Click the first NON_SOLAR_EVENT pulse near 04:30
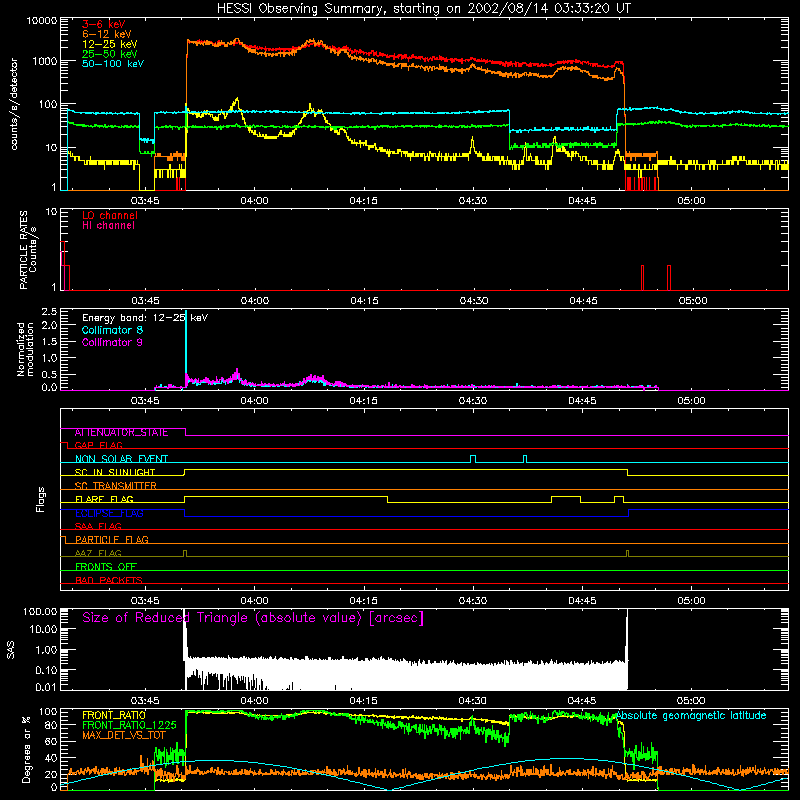The height and width of the screenshot is (800, 800). click(473, 459)
